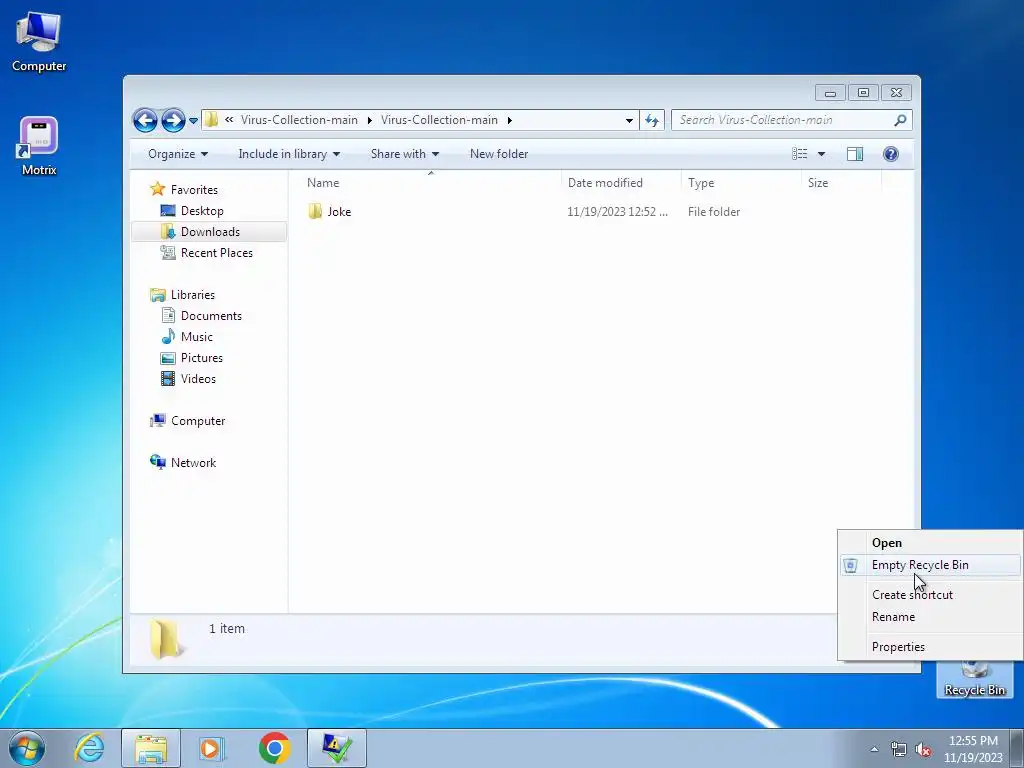Image resolution: width=1024 pixels, height=768 pixels.
Task: Select Recent Places under Favorites
Action: click(x=216, y=253)
